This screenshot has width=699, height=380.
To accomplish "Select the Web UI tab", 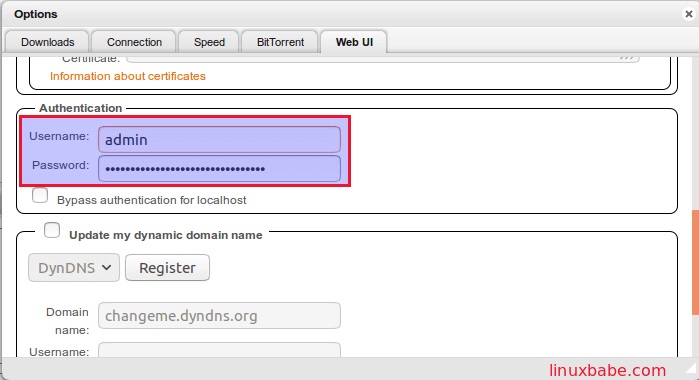I will (x=354, y=42).
